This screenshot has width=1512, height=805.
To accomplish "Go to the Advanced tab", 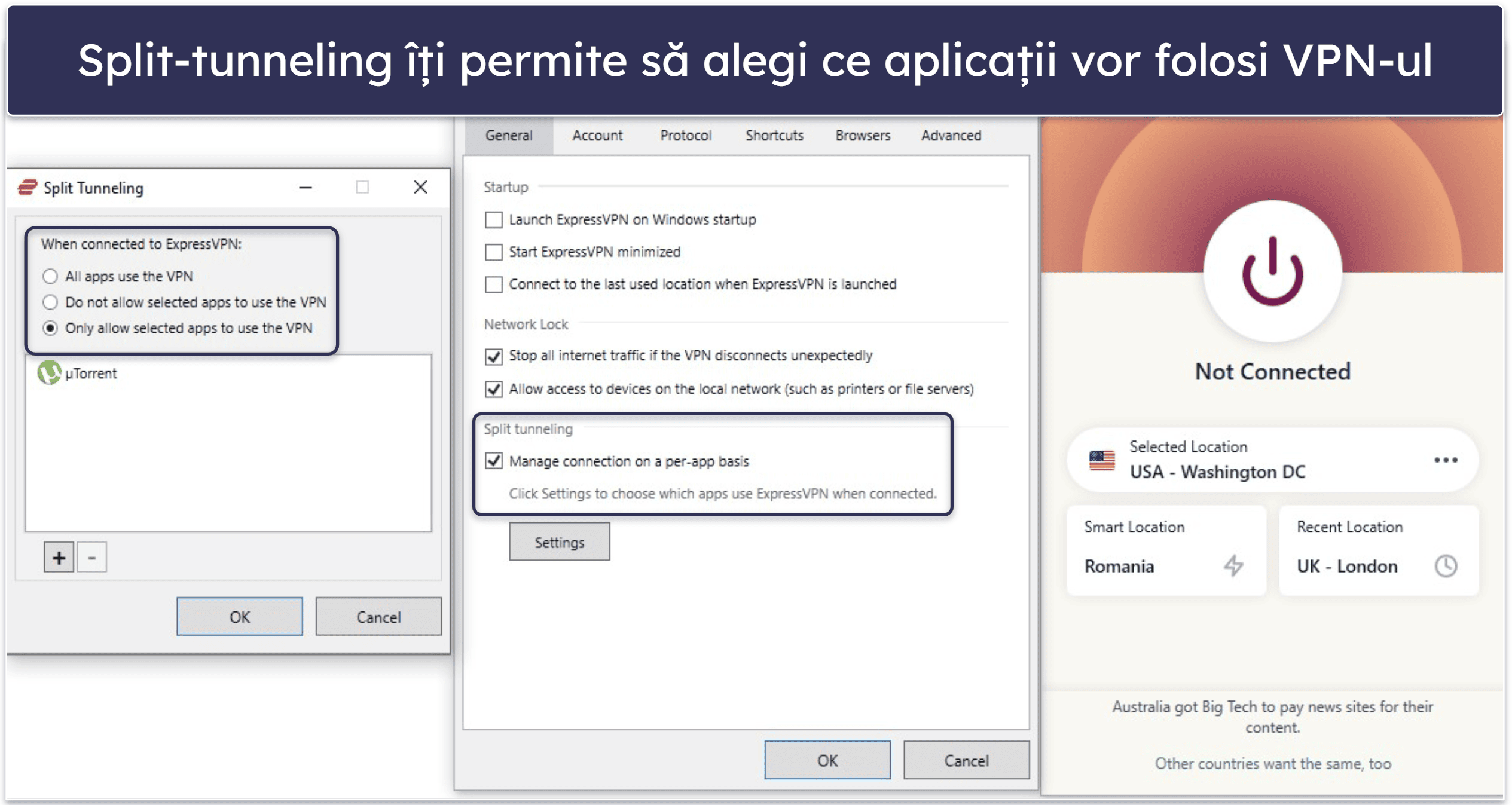I will pyautogui.click(x=951, y=136).
